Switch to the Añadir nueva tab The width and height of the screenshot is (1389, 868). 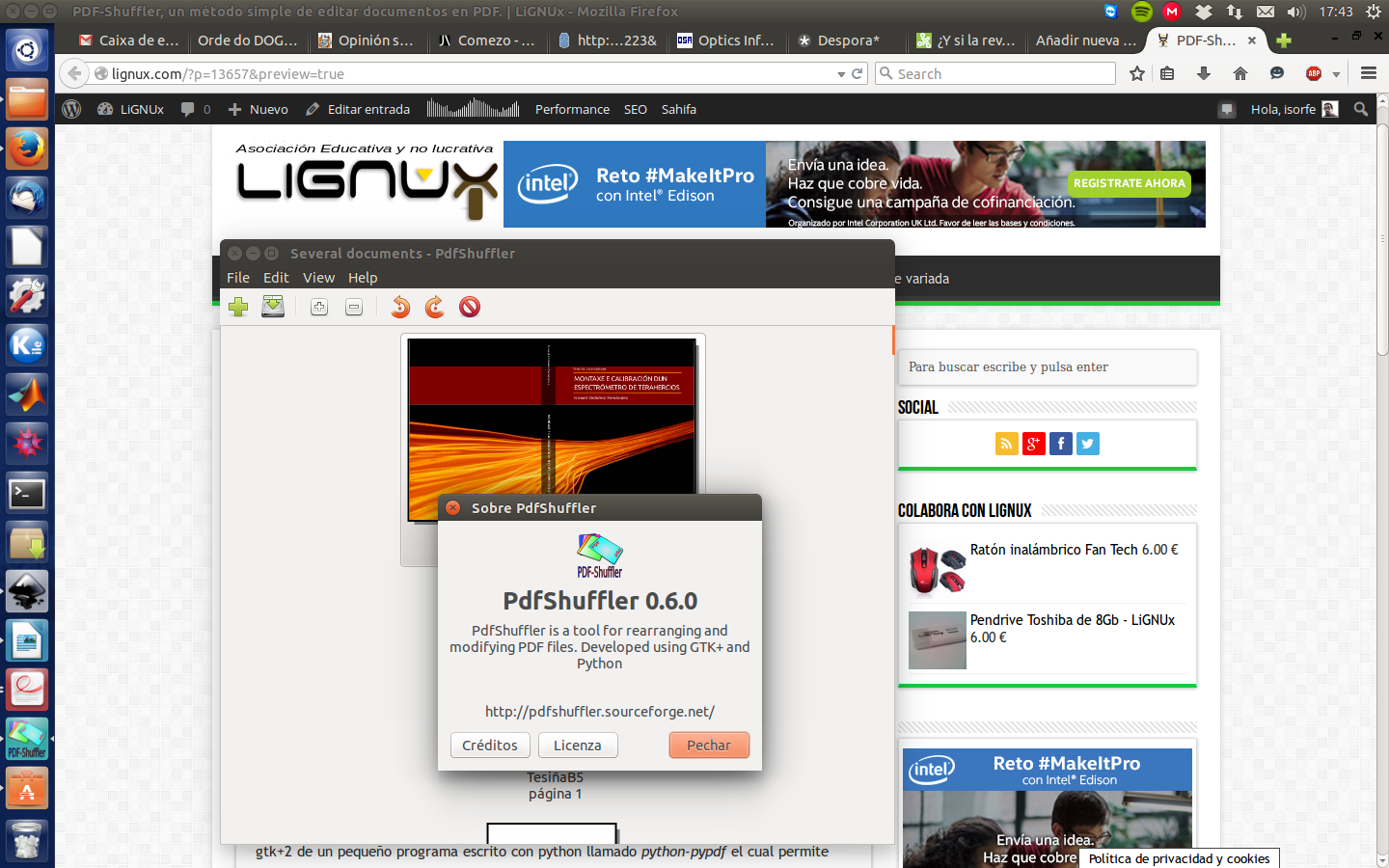[1085, 41]
